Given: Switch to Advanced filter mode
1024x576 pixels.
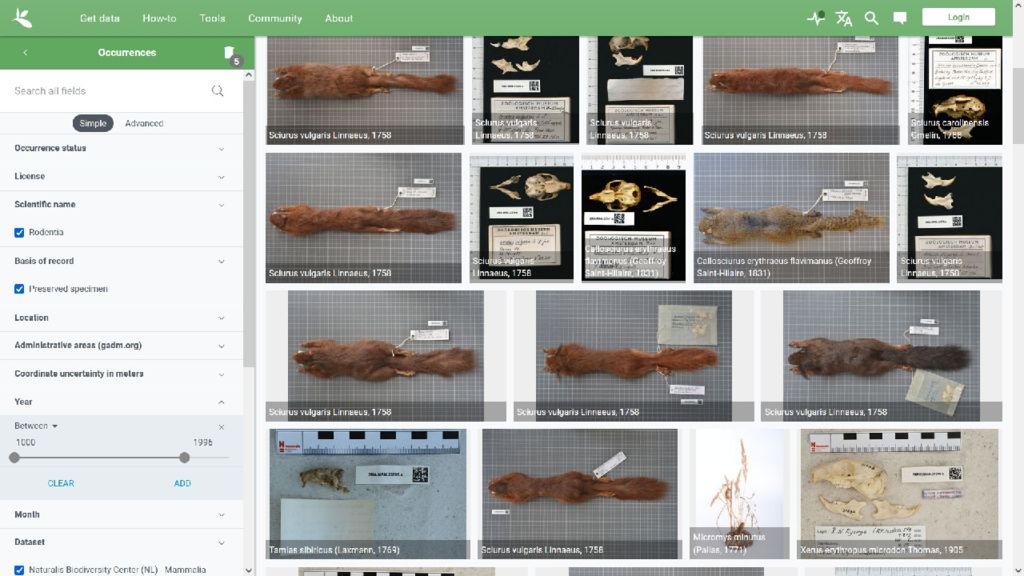Looking at the screenshot, I should pos(144,123).
